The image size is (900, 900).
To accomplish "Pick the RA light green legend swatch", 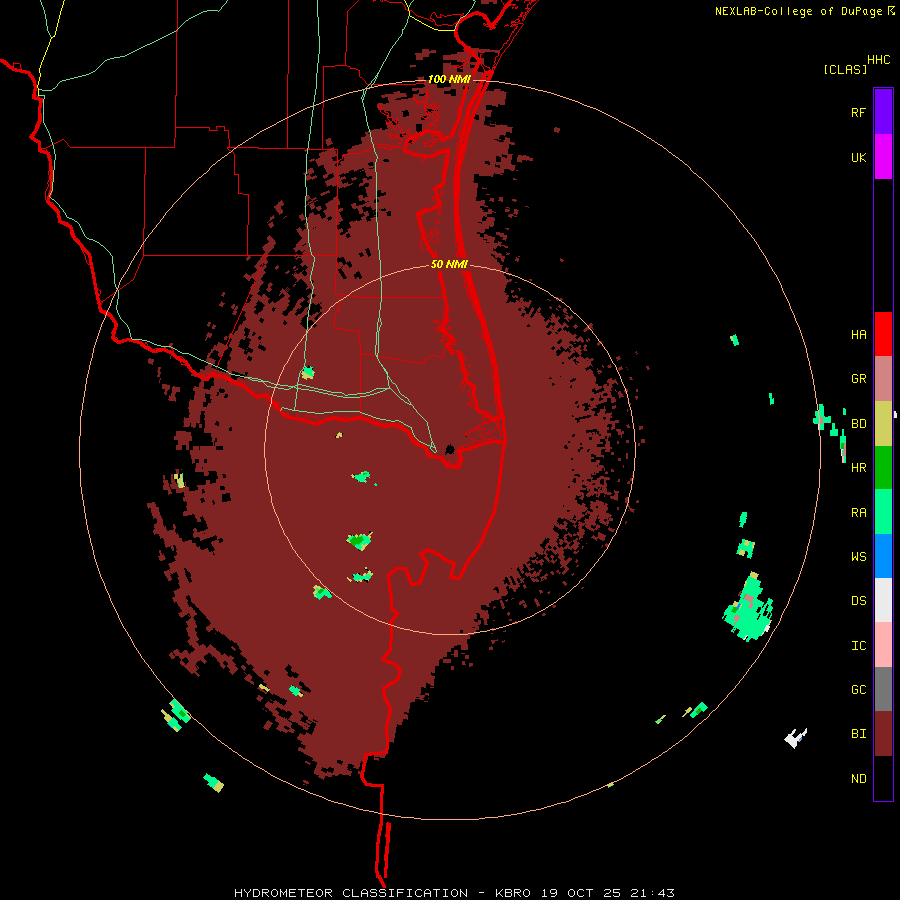I will pyautogui.click(x=883, y=512).
